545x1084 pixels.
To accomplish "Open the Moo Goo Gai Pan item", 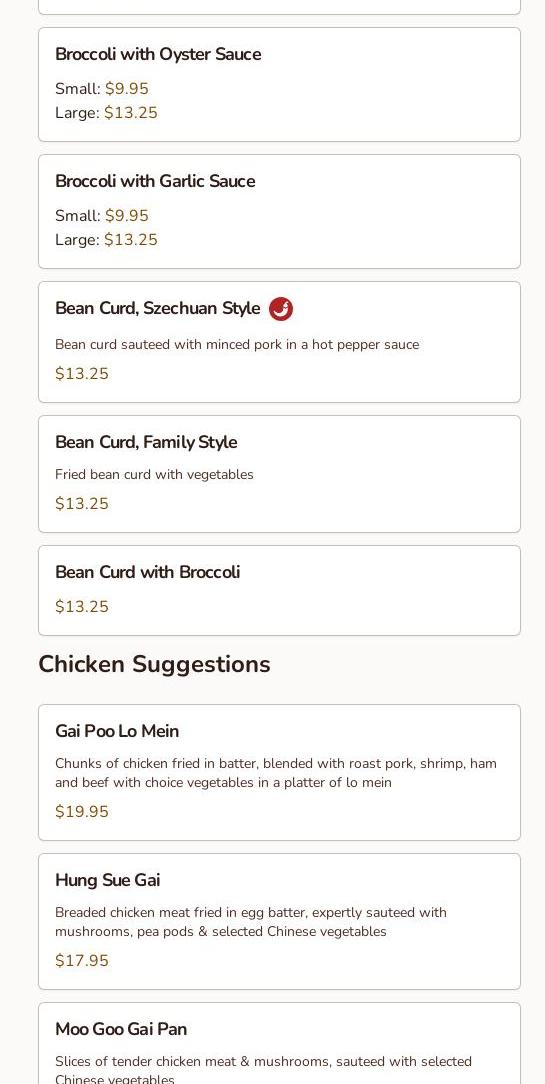I will [279, 1043].
